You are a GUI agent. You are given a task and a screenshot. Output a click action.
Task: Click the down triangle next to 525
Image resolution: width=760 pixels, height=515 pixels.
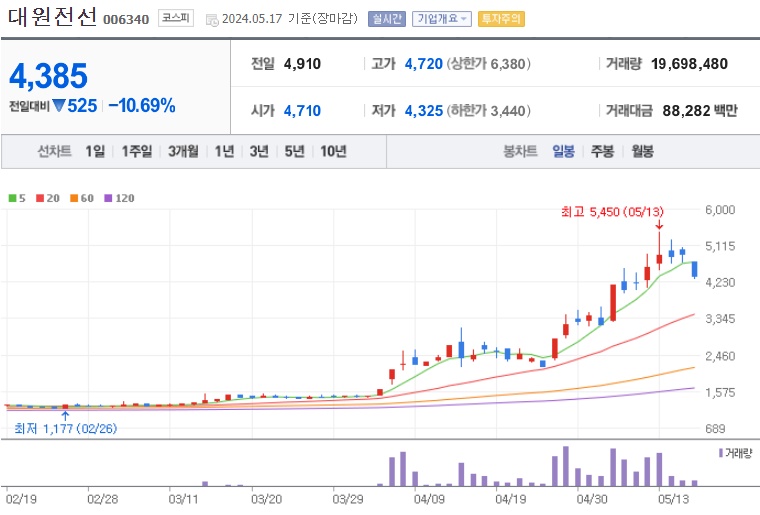59,105
